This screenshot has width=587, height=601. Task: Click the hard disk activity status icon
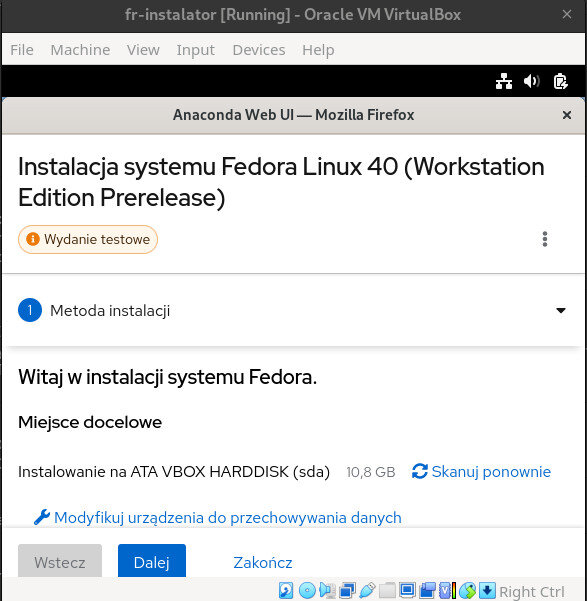click(x=286, y=590)
